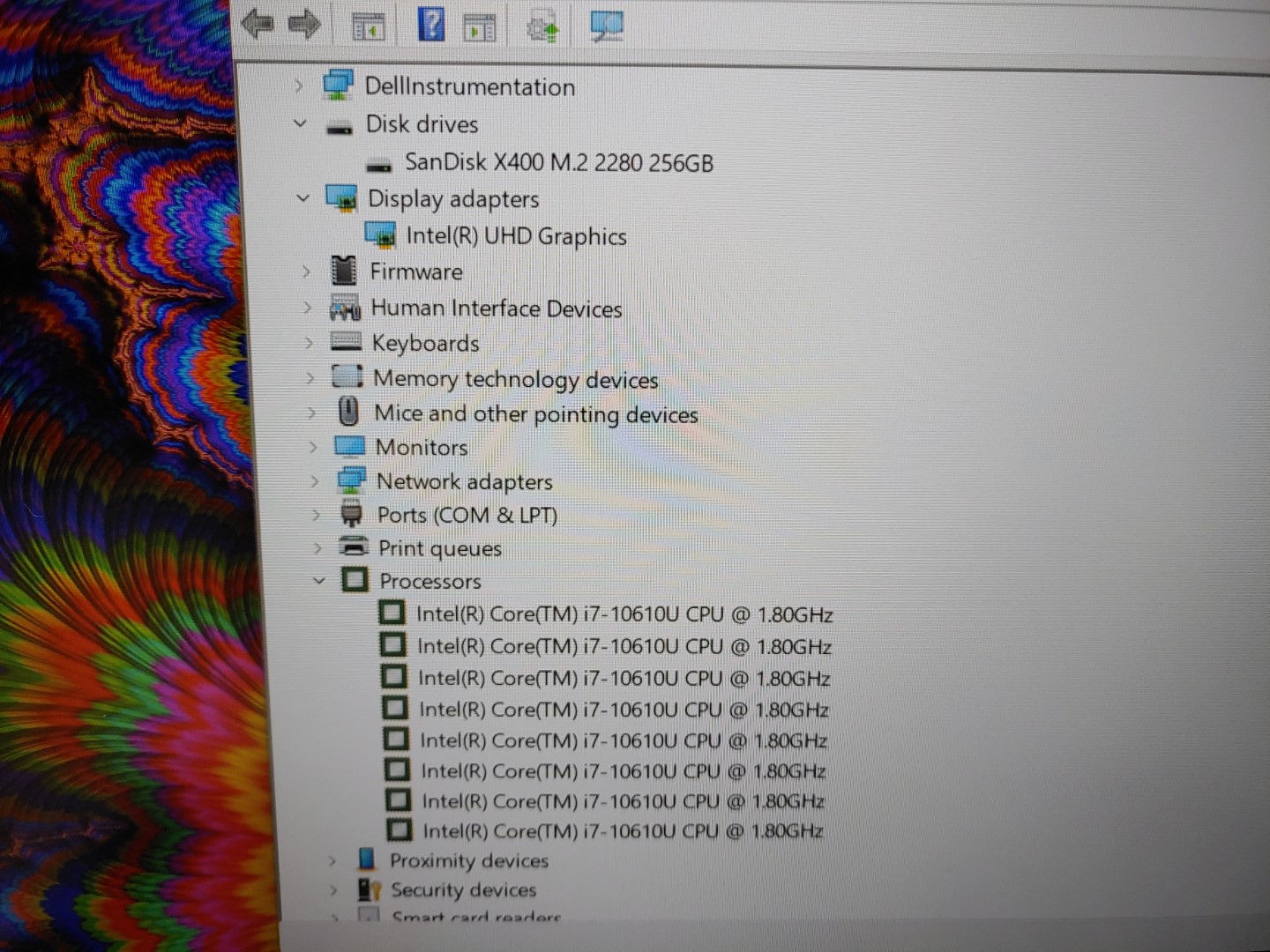Expand Memory technology devices

click(x=310, y=377)
